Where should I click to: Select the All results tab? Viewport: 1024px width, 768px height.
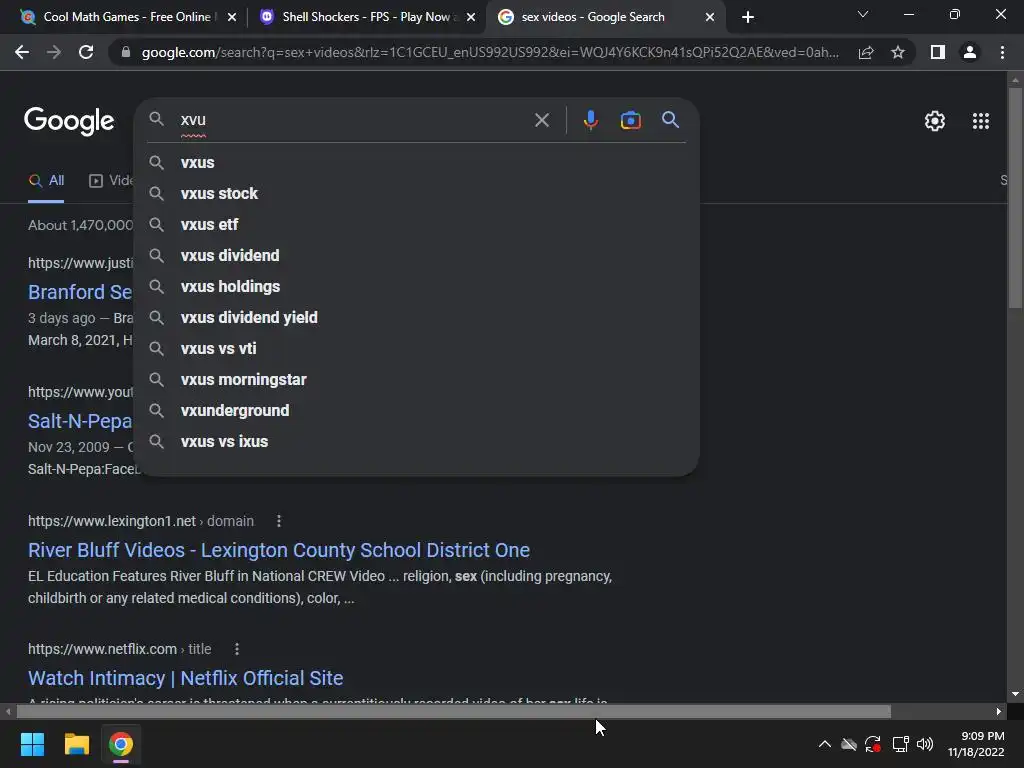pos(46,181)
